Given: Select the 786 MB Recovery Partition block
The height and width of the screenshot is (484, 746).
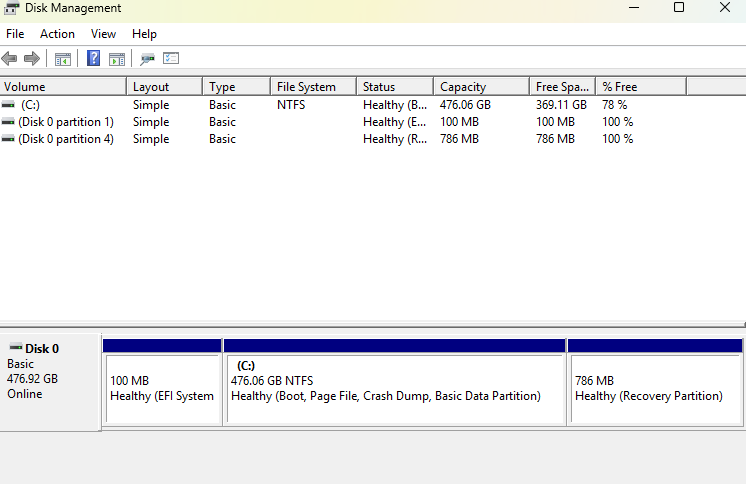Looking at the screenshot, I should click(654, 388).
